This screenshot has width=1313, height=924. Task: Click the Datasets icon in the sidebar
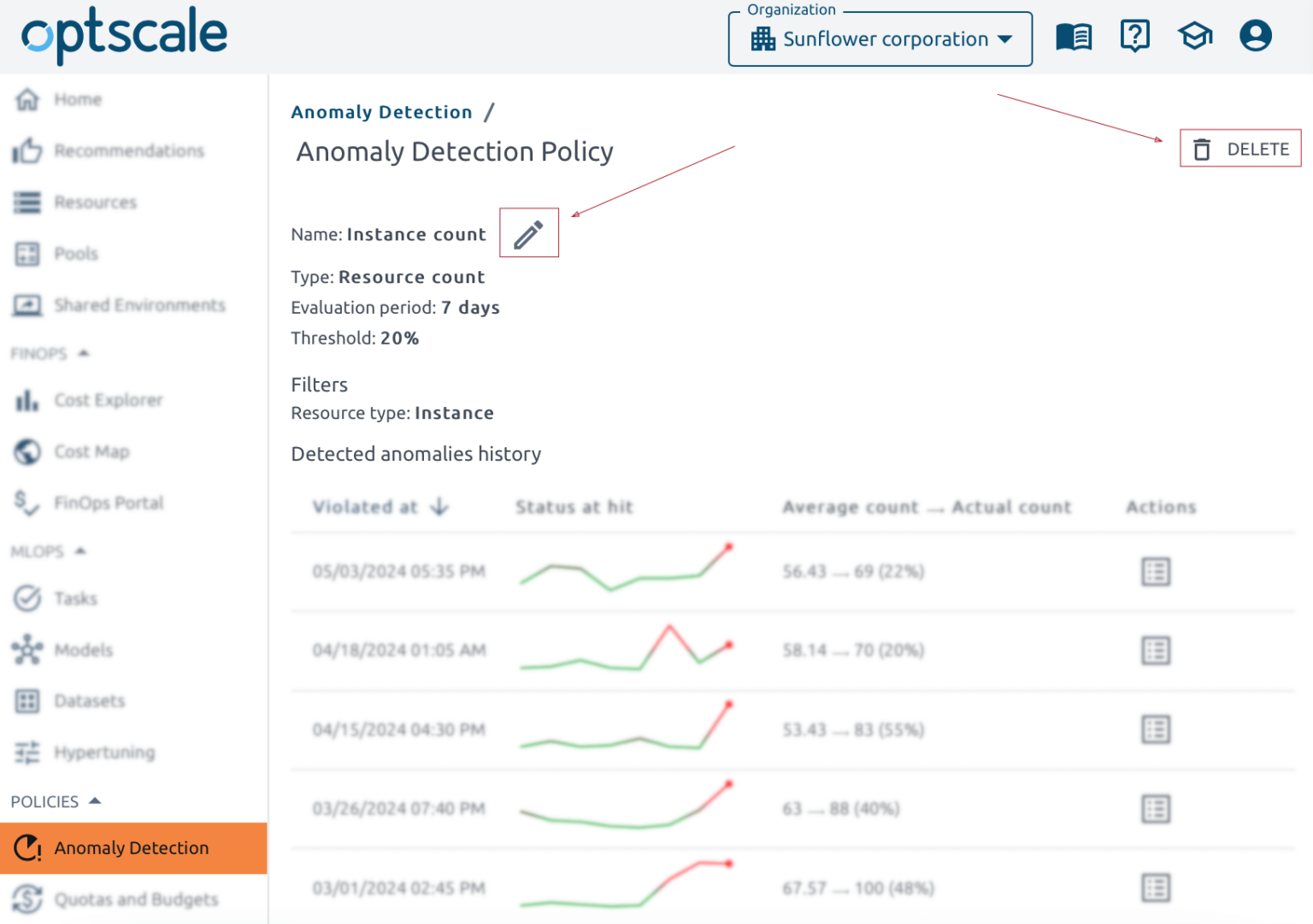(x=26, y=701)
